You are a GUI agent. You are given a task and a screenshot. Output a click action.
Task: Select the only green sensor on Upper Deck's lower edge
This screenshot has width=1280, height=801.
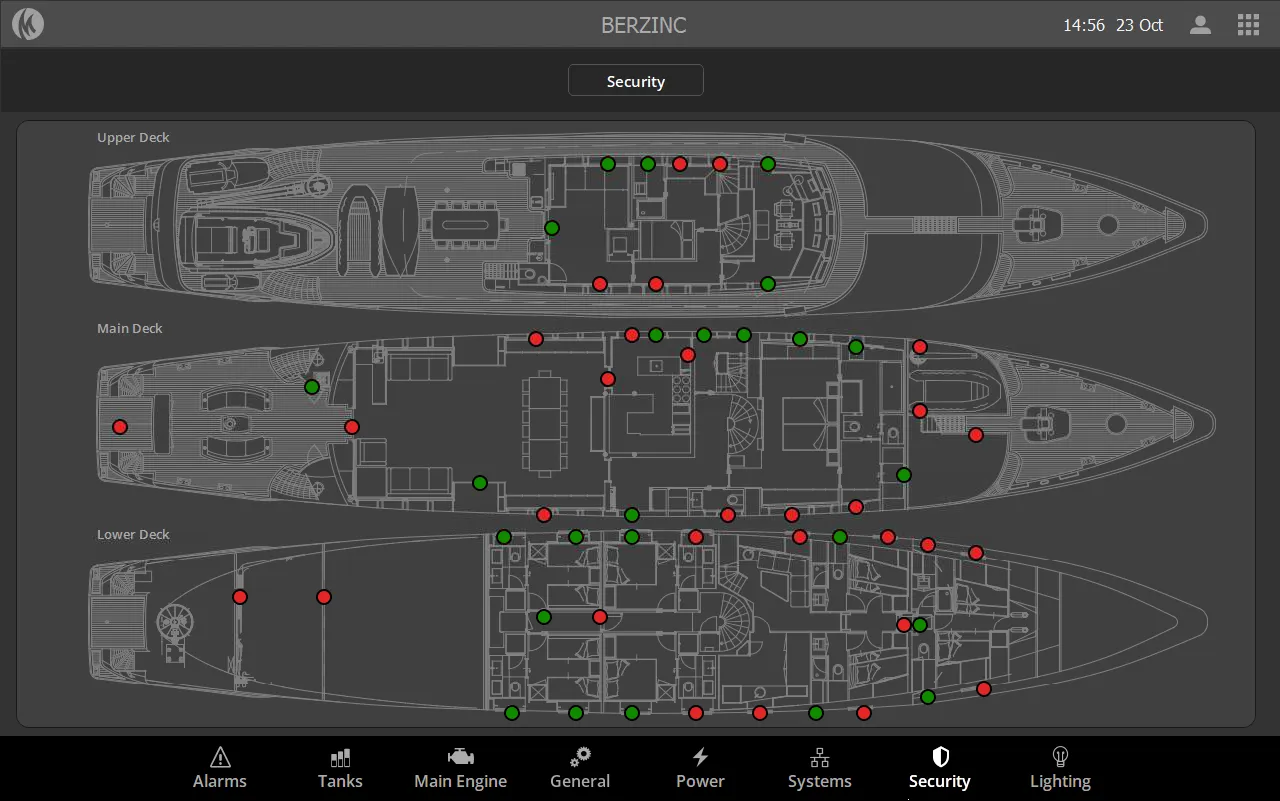tap(768, 284)
